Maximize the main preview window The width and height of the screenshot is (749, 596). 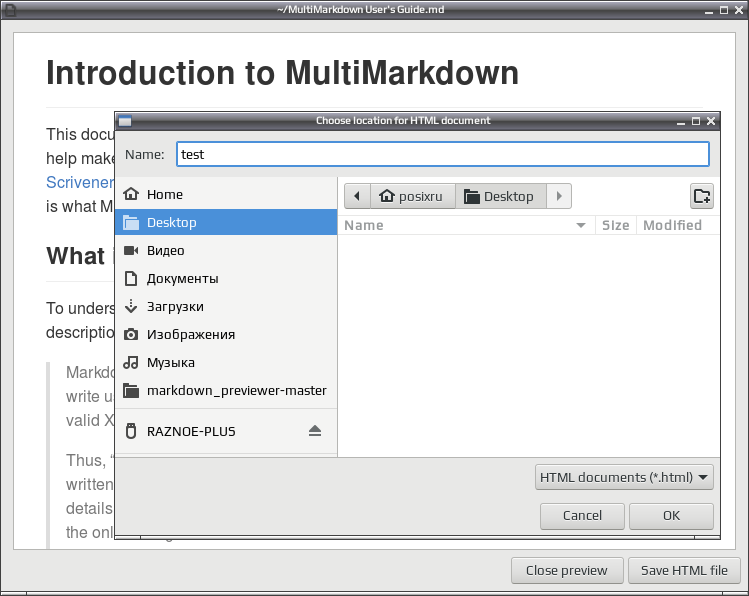724,10
